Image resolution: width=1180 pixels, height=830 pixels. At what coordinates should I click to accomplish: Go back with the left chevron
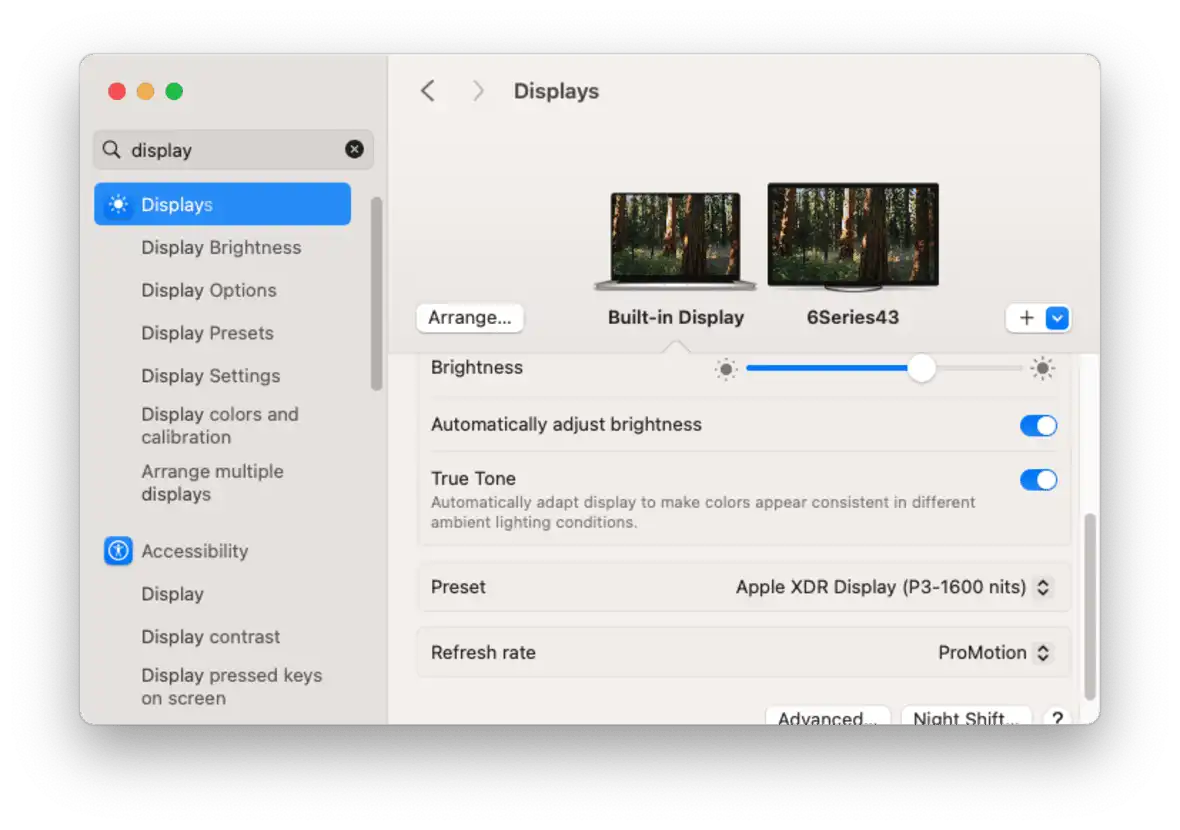coord(427,91)
